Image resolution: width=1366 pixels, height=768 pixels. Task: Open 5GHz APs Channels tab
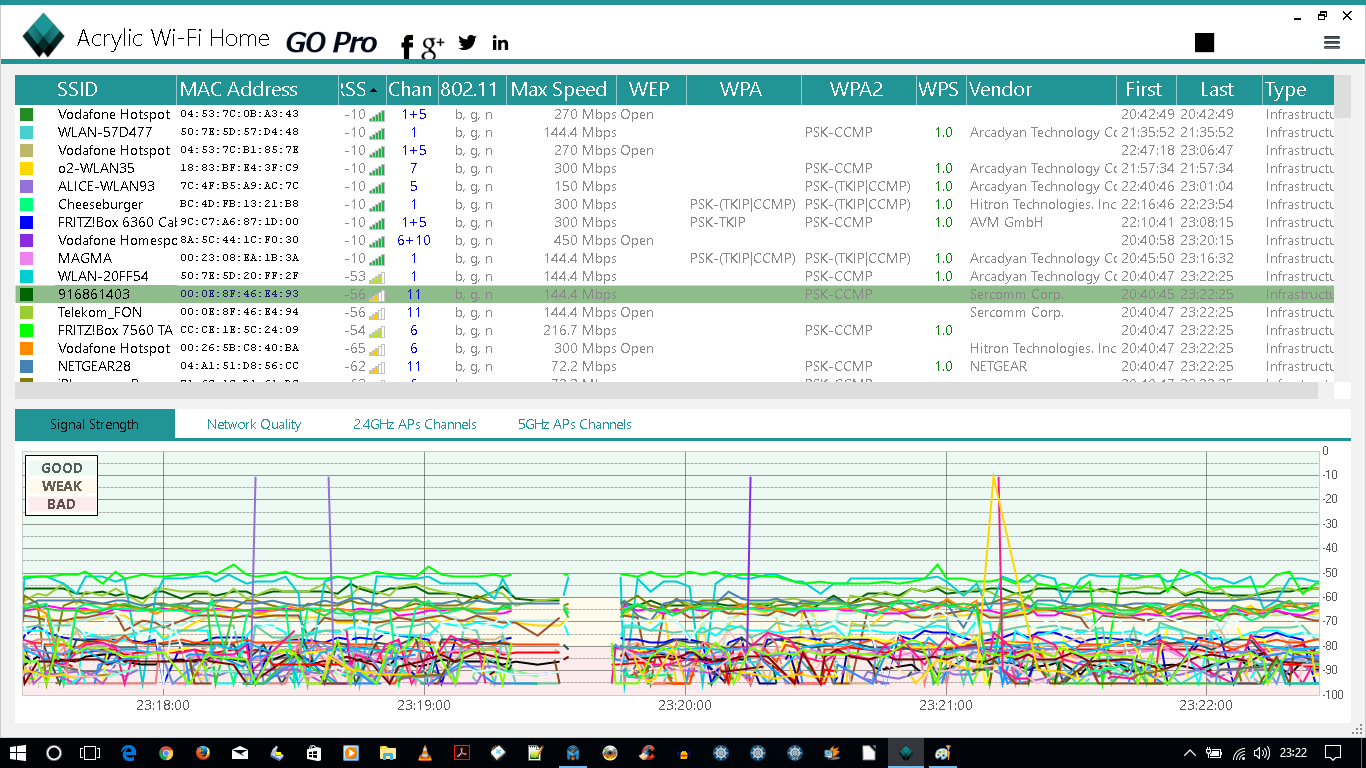[575, 424]
